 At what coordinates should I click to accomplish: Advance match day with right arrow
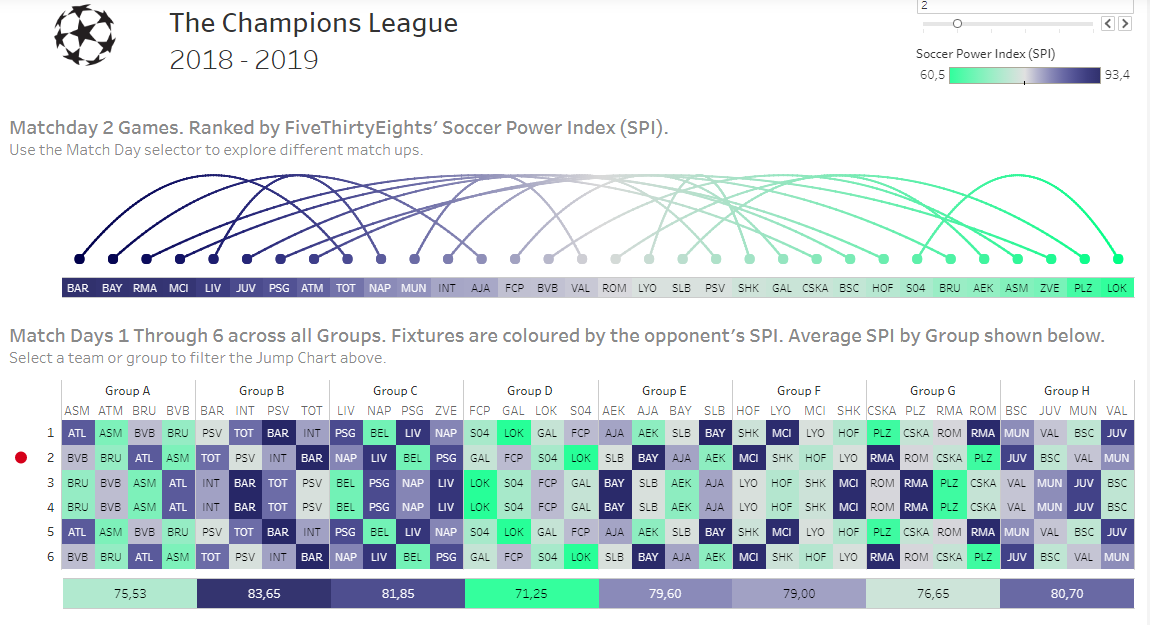1124,23
